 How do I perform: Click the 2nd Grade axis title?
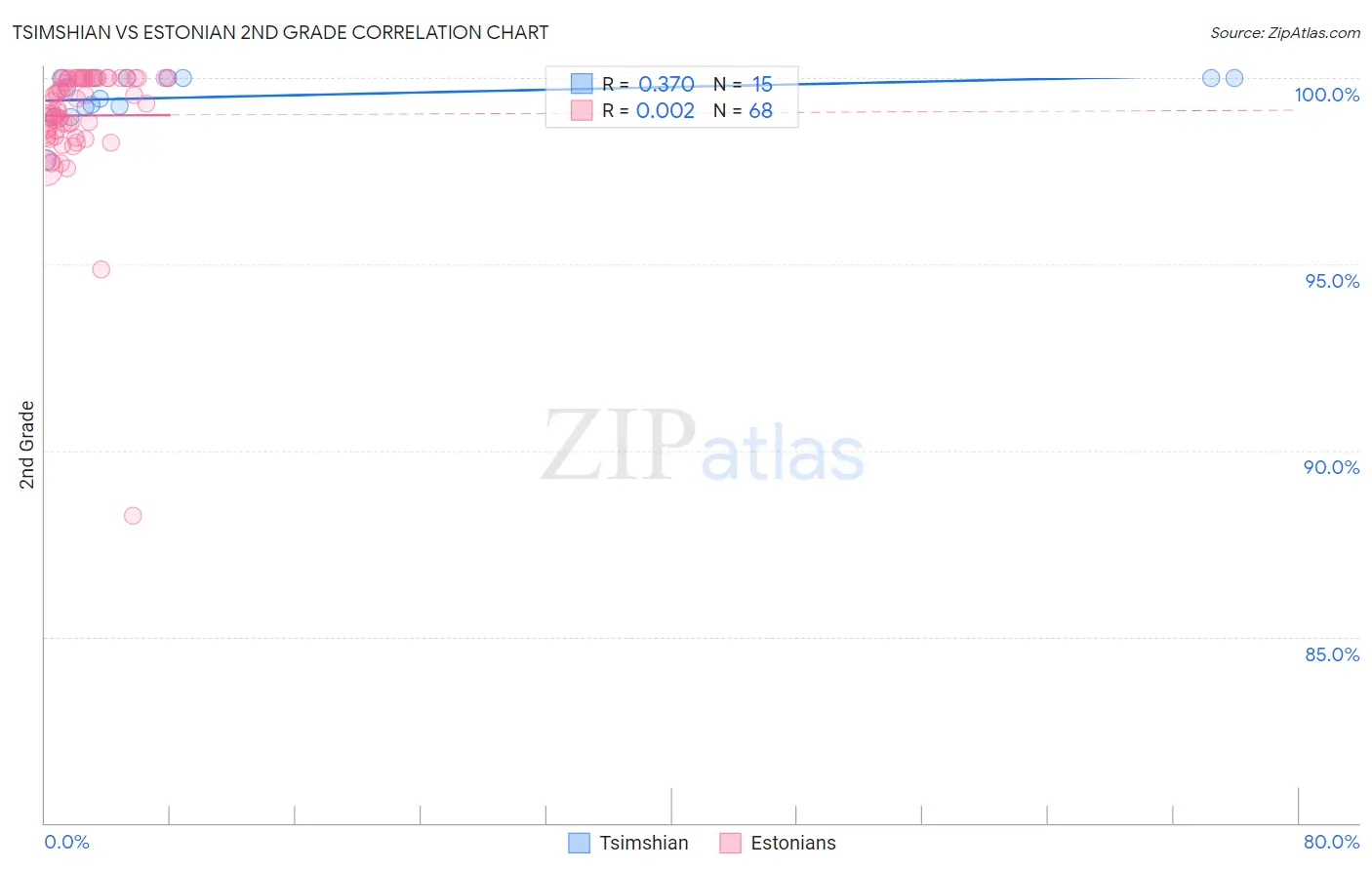tap(27, 445)
